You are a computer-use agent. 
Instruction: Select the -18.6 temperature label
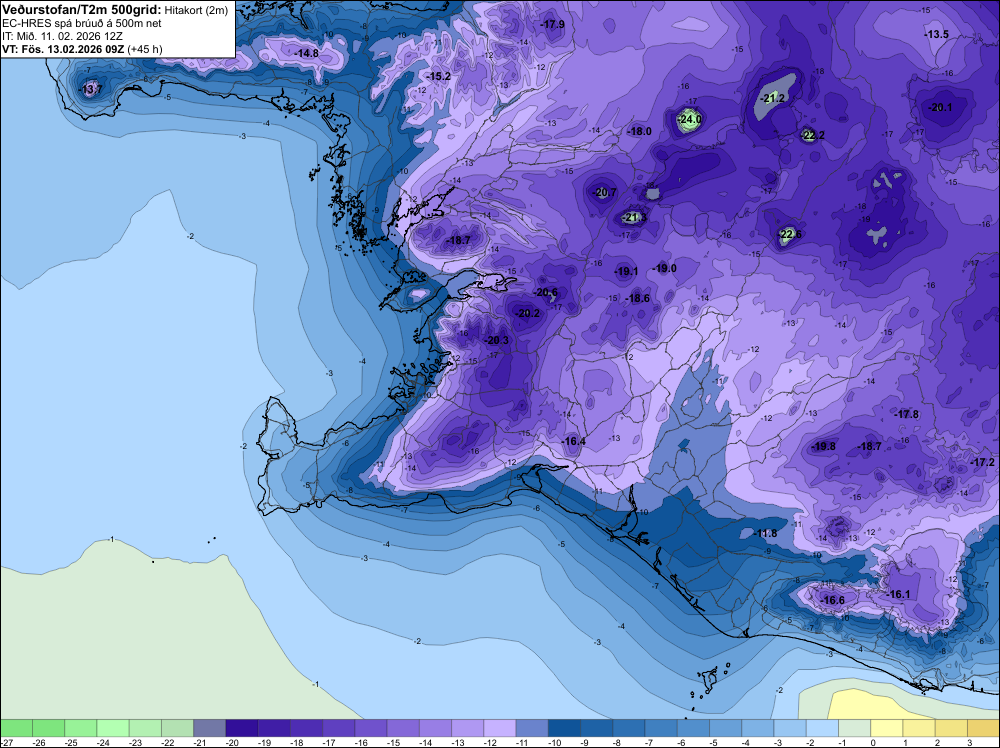coord(637,298)
